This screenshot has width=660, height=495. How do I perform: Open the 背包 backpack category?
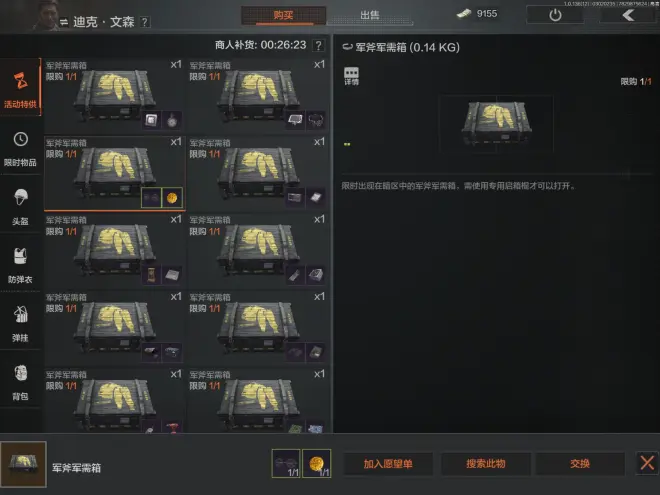point(21,381)
